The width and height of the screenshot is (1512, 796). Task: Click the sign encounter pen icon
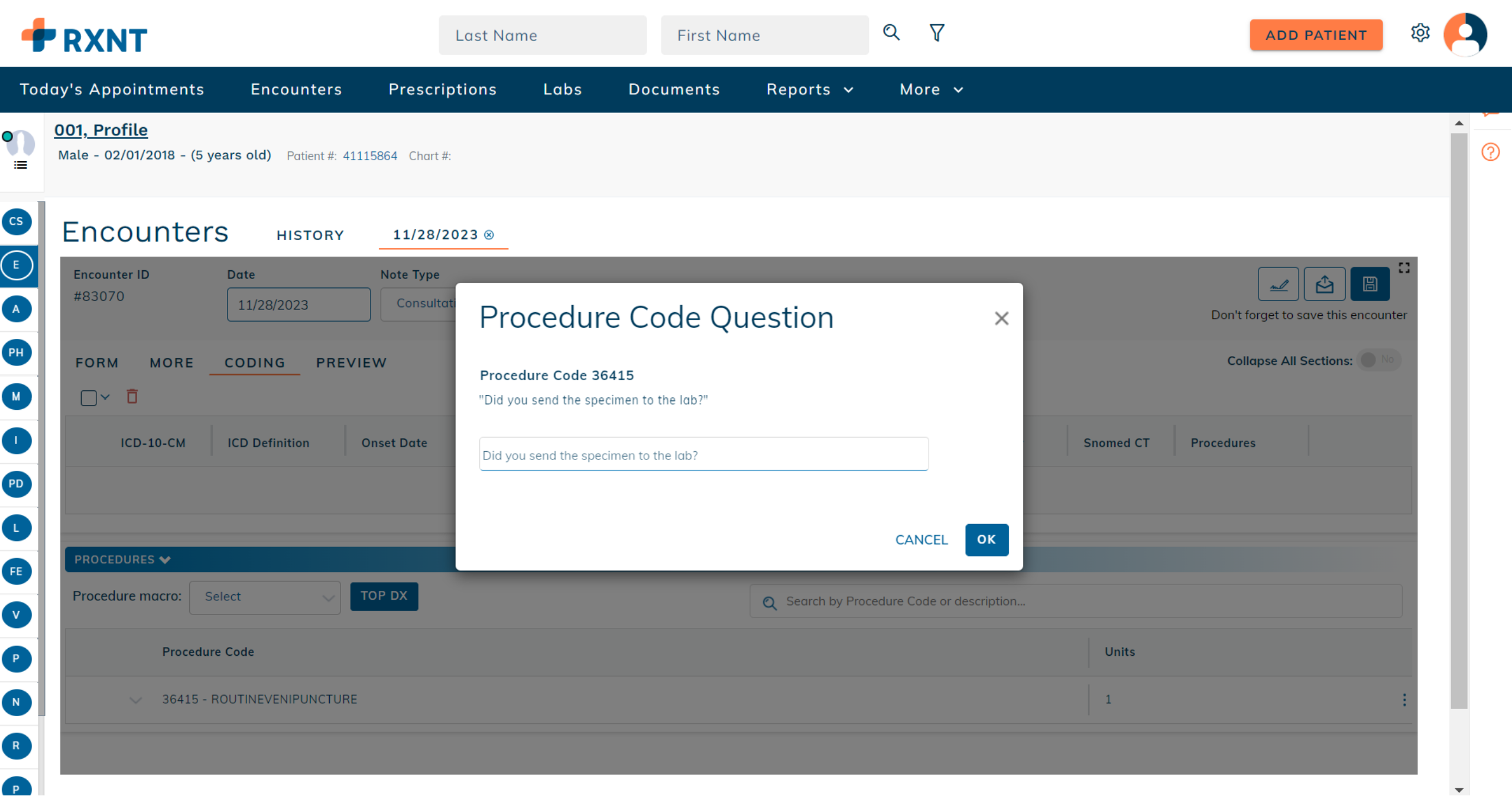[x=1279, y=284]
